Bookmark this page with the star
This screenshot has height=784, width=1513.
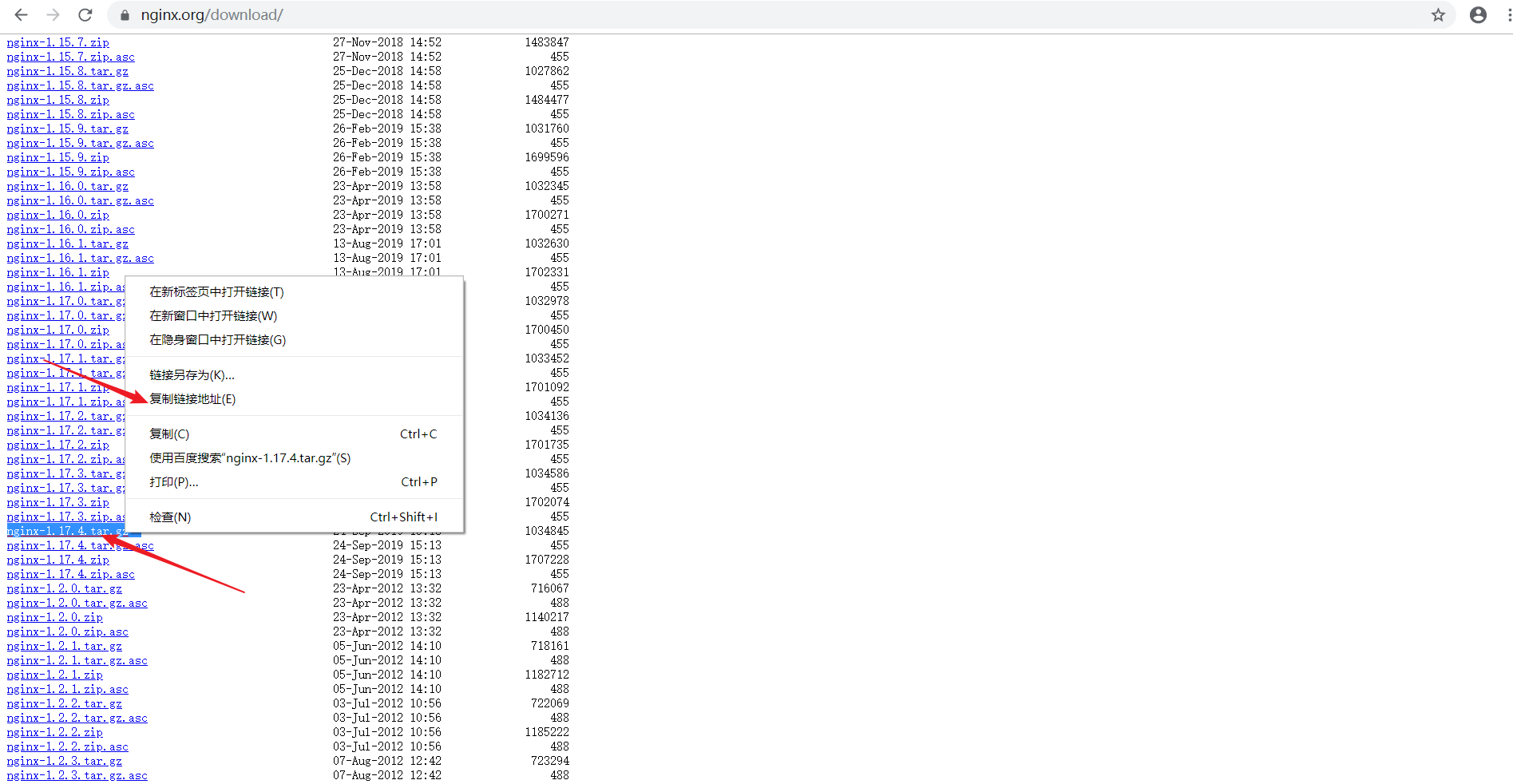pos(1438,15)
